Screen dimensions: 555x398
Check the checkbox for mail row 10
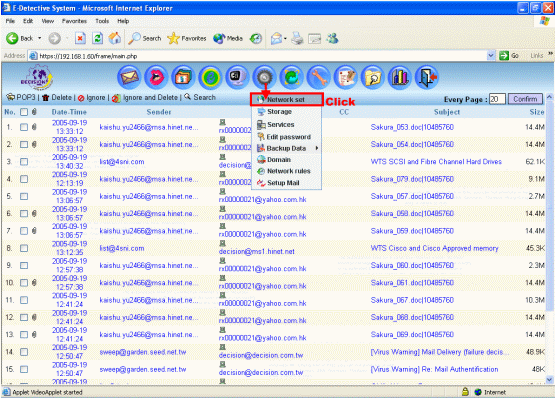pos(24,283)
